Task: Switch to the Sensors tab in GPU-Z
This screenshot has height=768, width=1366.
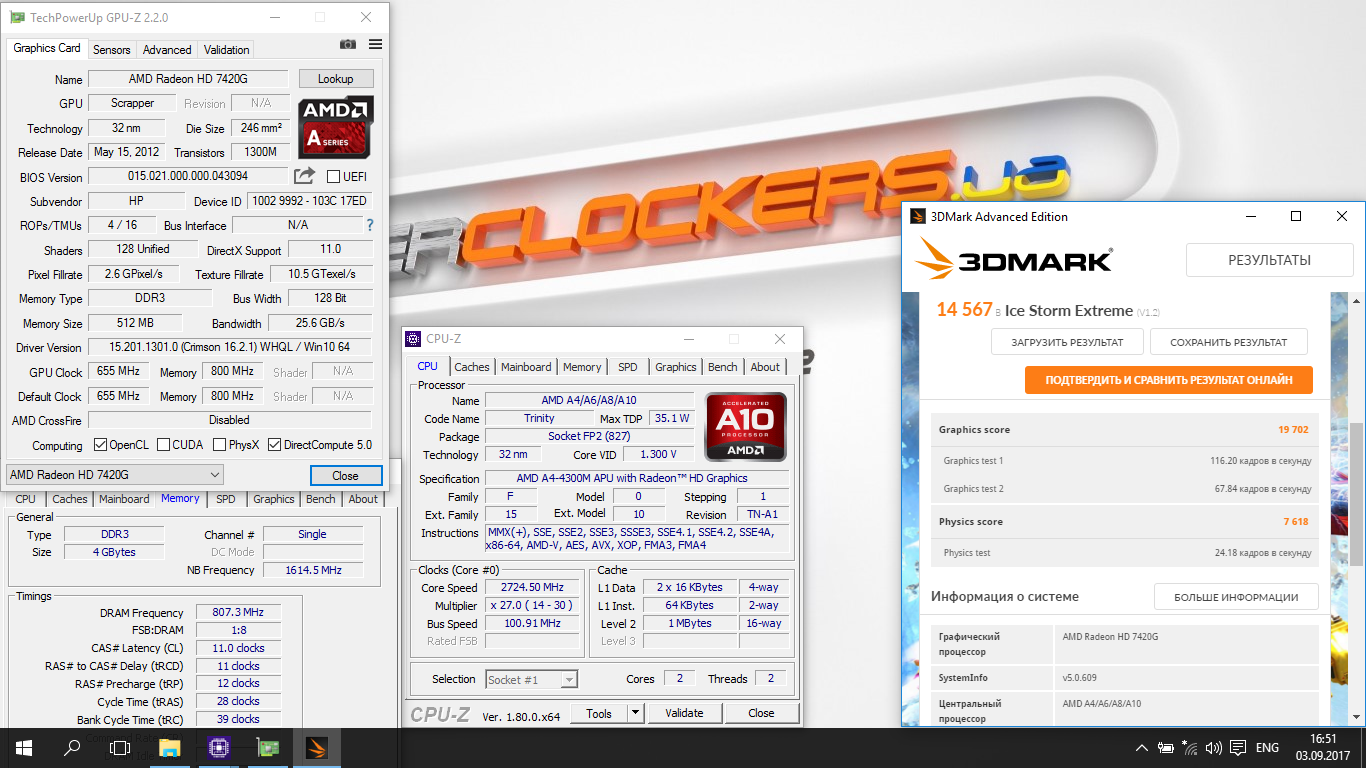Action: tap(111, 49)
